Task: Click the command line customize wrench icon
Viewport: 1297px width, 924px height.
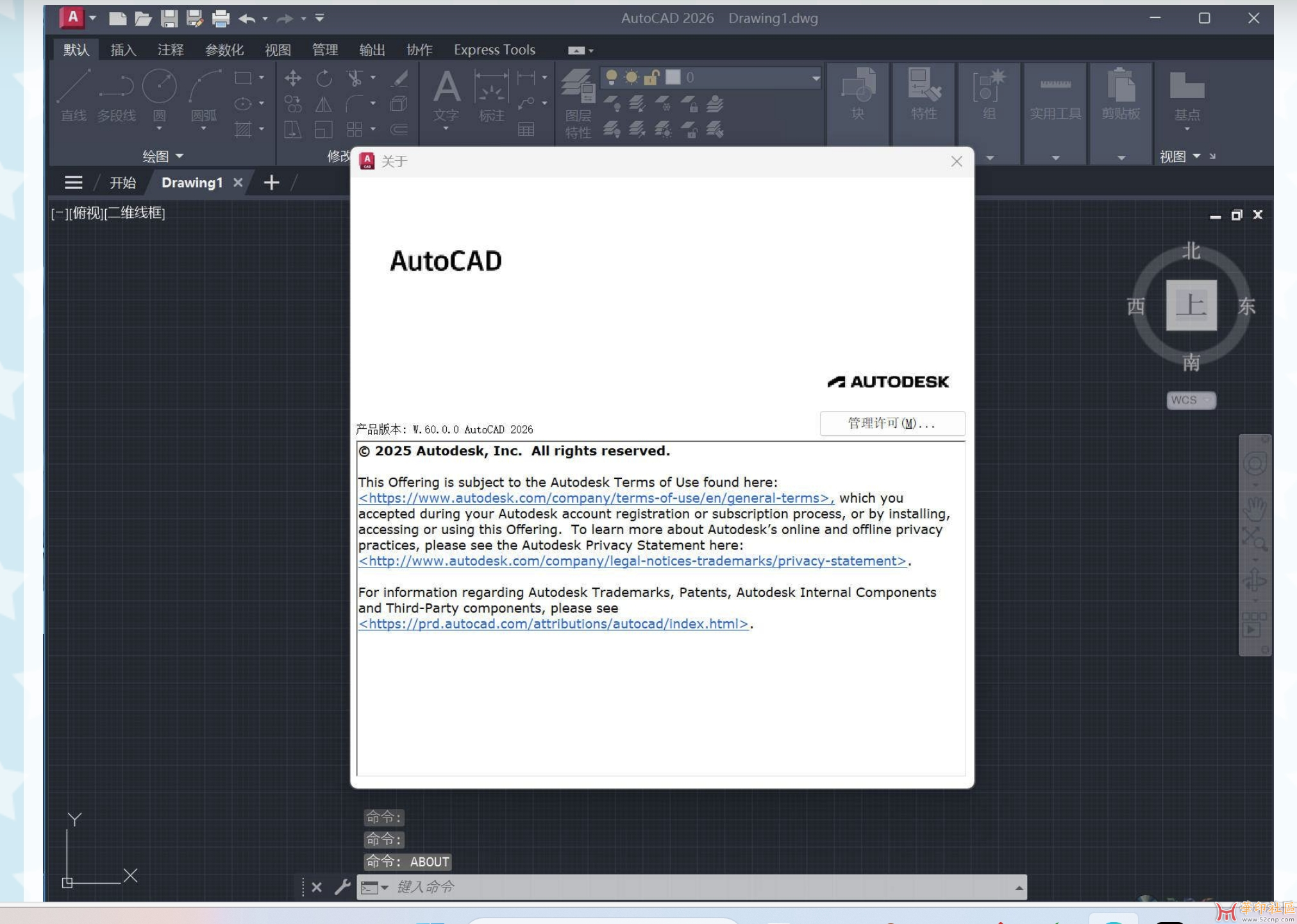Action: [342, 887]
